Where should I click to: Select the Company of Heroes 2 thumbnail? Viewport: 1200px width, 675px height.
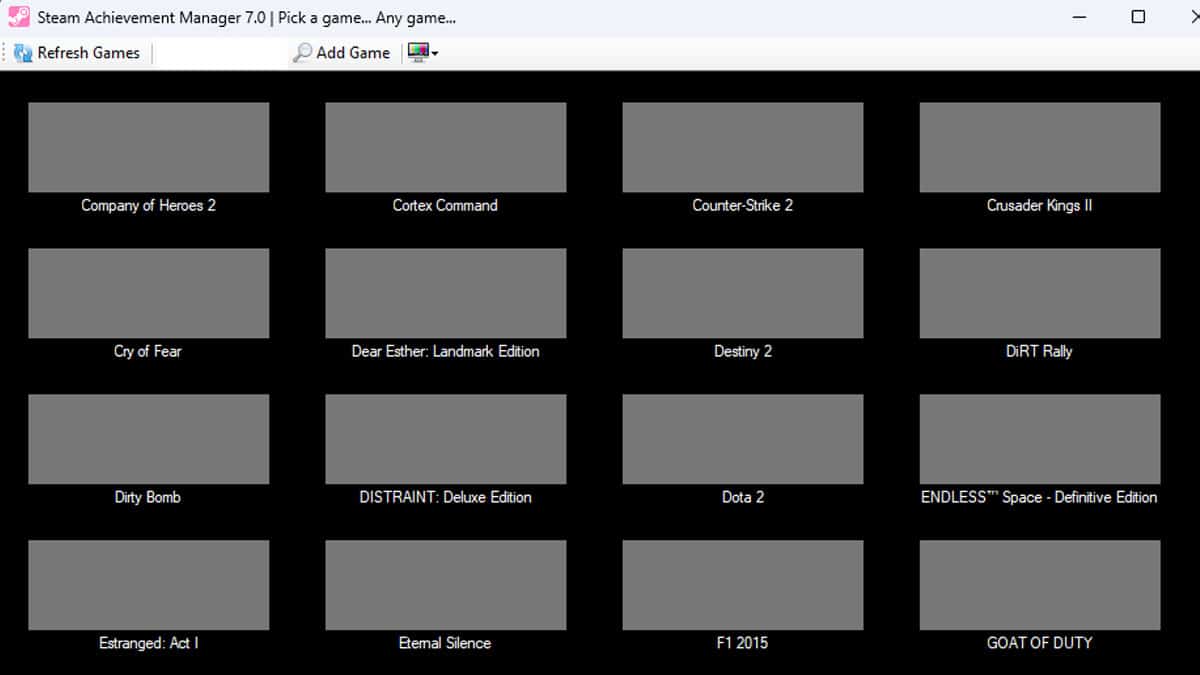(x=148, y=147)
